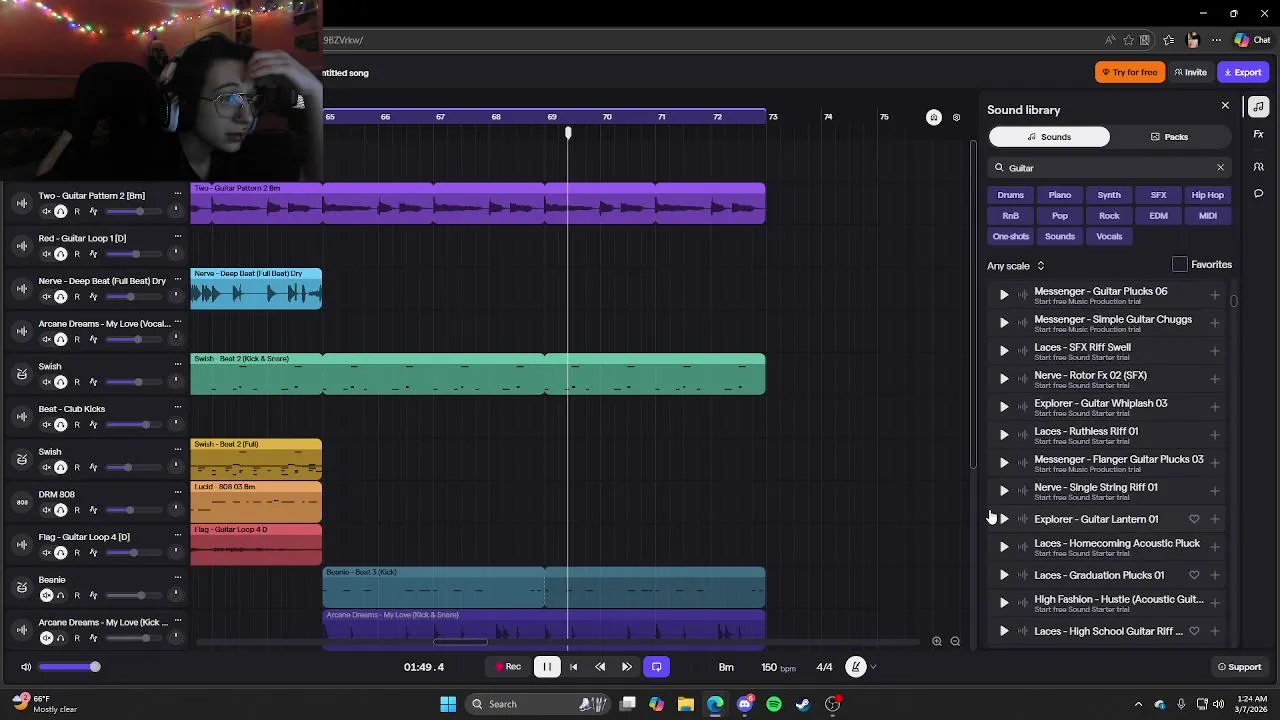Arm record on Nerve - Deep Beat track
Screen dimensions: 1280x720
pos(77,297)
